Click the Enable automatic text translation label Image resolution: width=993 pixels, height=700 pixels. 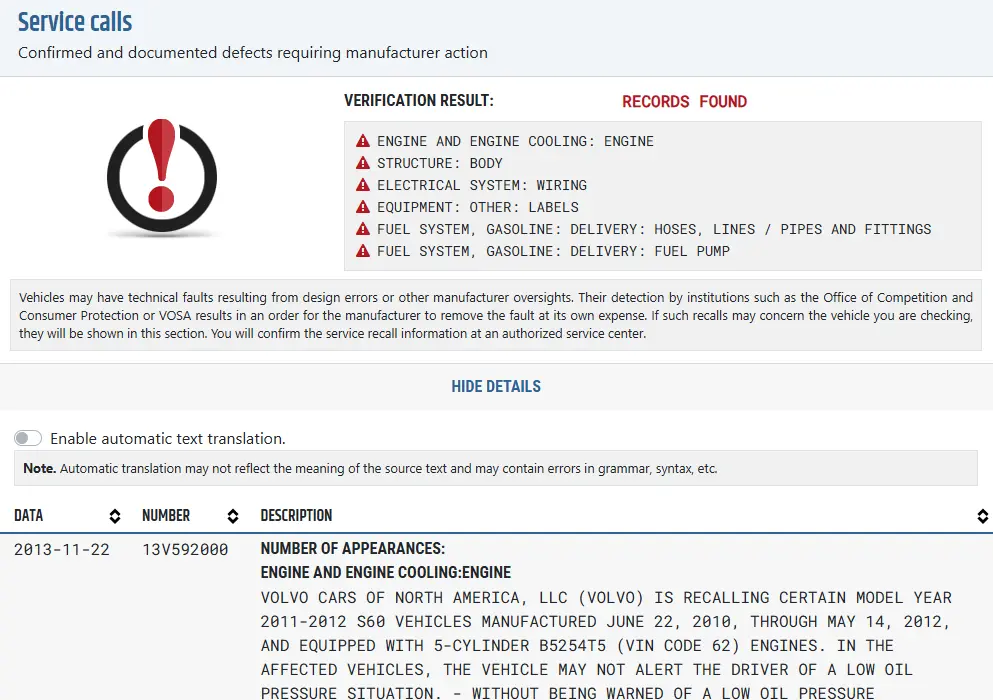click(168, 438)
